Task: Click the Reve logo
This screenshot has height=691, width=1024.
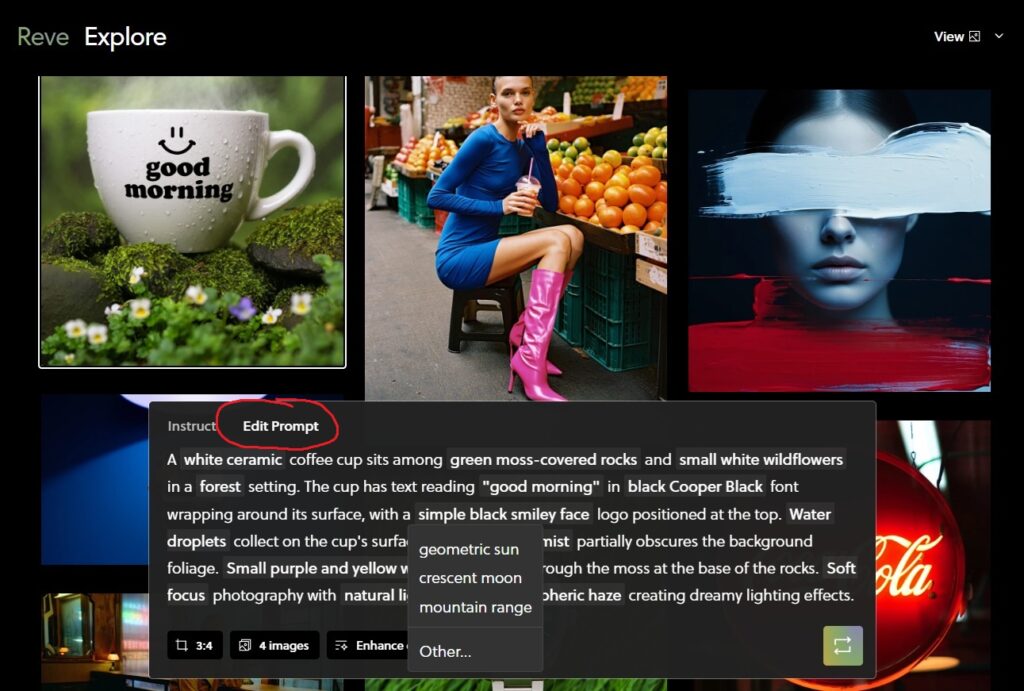Action: [43, 37]
